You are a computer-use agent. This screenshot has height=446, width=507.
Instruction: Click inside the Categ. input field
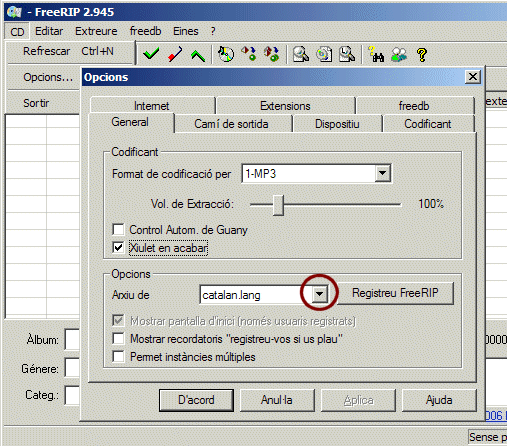(x=72, y=395)
